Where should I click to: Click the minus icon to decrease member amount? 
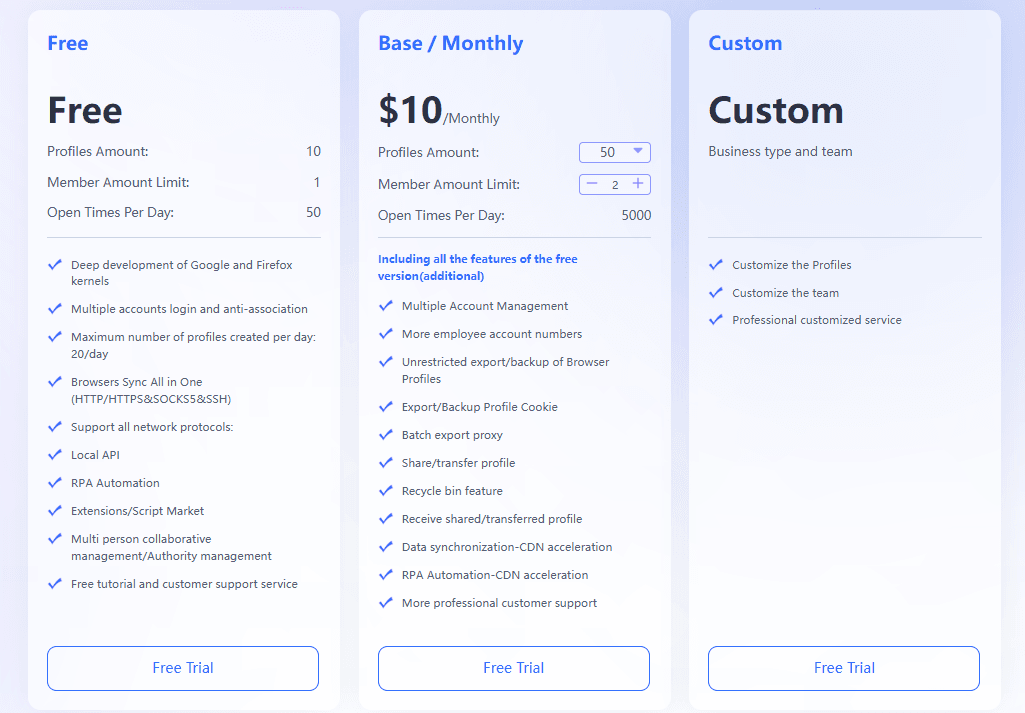click(x=592, y=184)
